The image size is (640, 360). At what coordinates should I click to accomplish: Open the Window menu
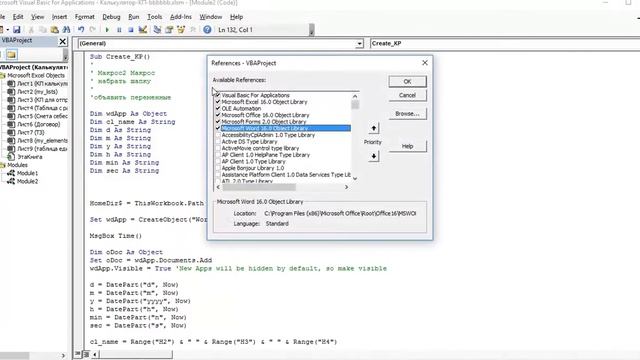click(x=211, y=17)
